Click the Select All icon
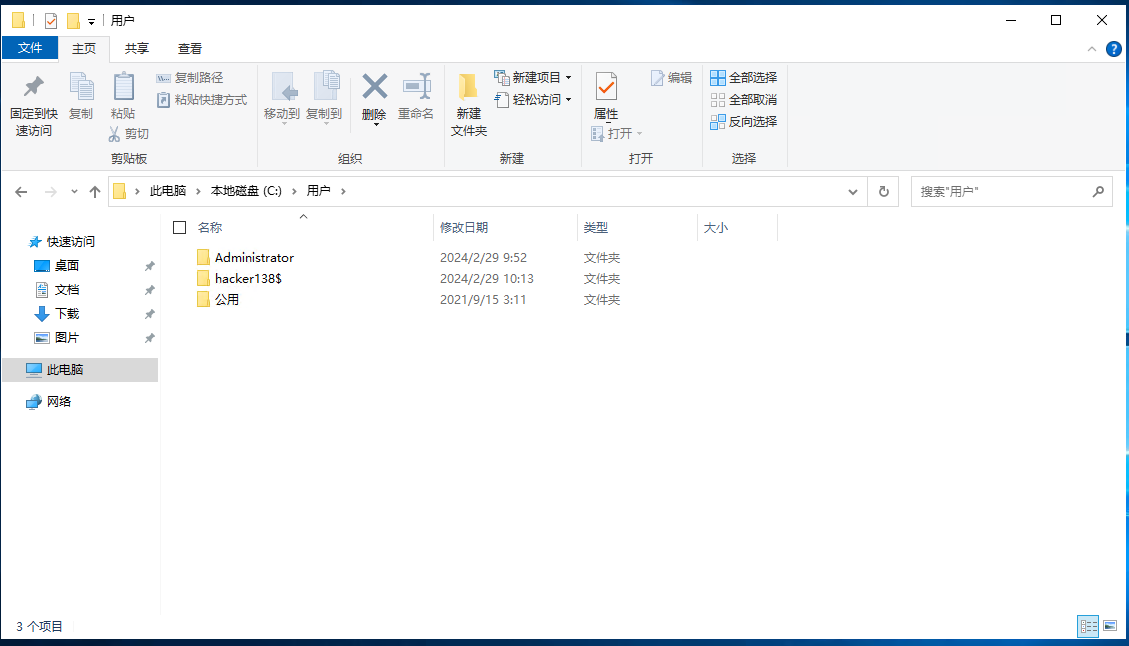Image resolution: width=1129 pixels, height=646 pixels. point(718,78)
